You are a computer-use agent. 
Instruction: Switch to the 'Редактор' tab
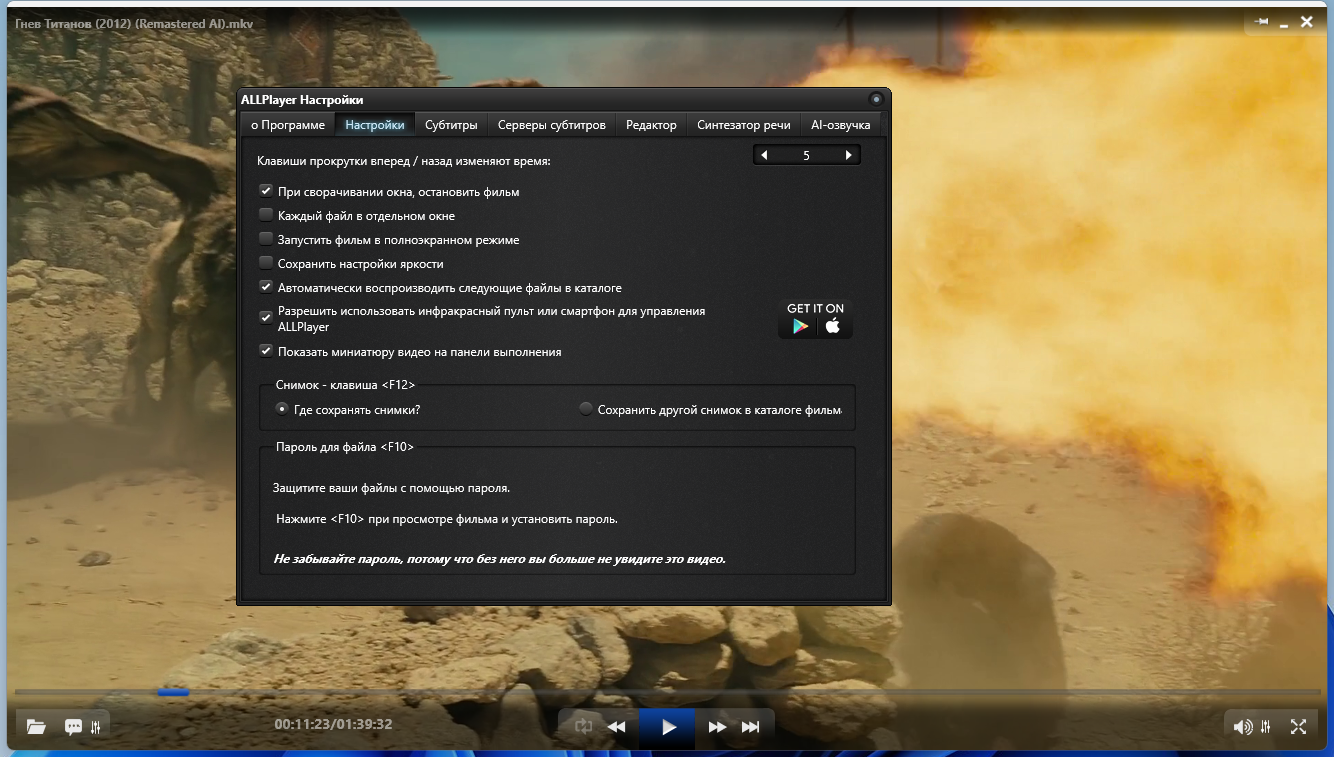point(652,125)
